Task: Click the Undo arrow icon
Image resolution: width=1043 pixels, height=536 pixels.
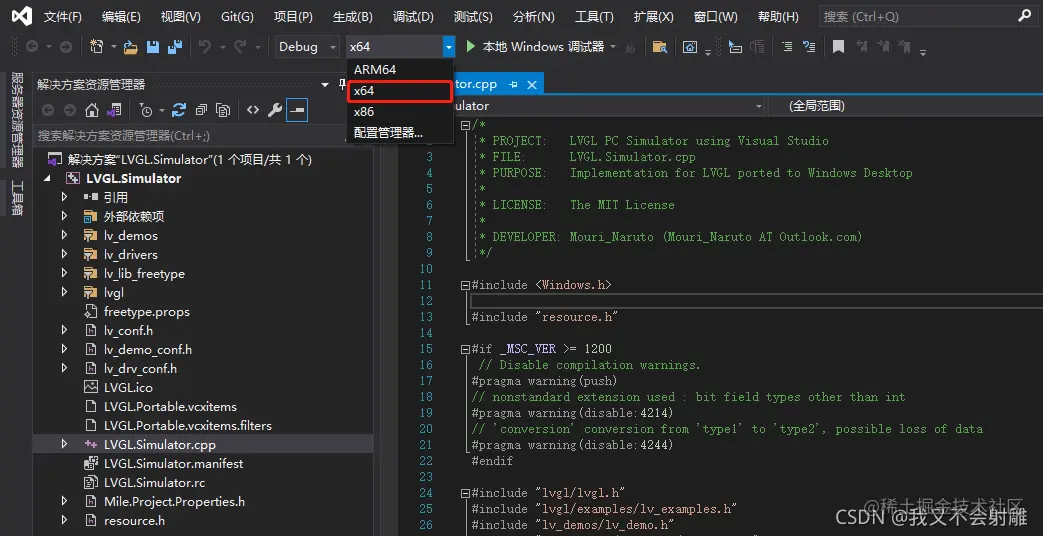Action: coord(205,47)
